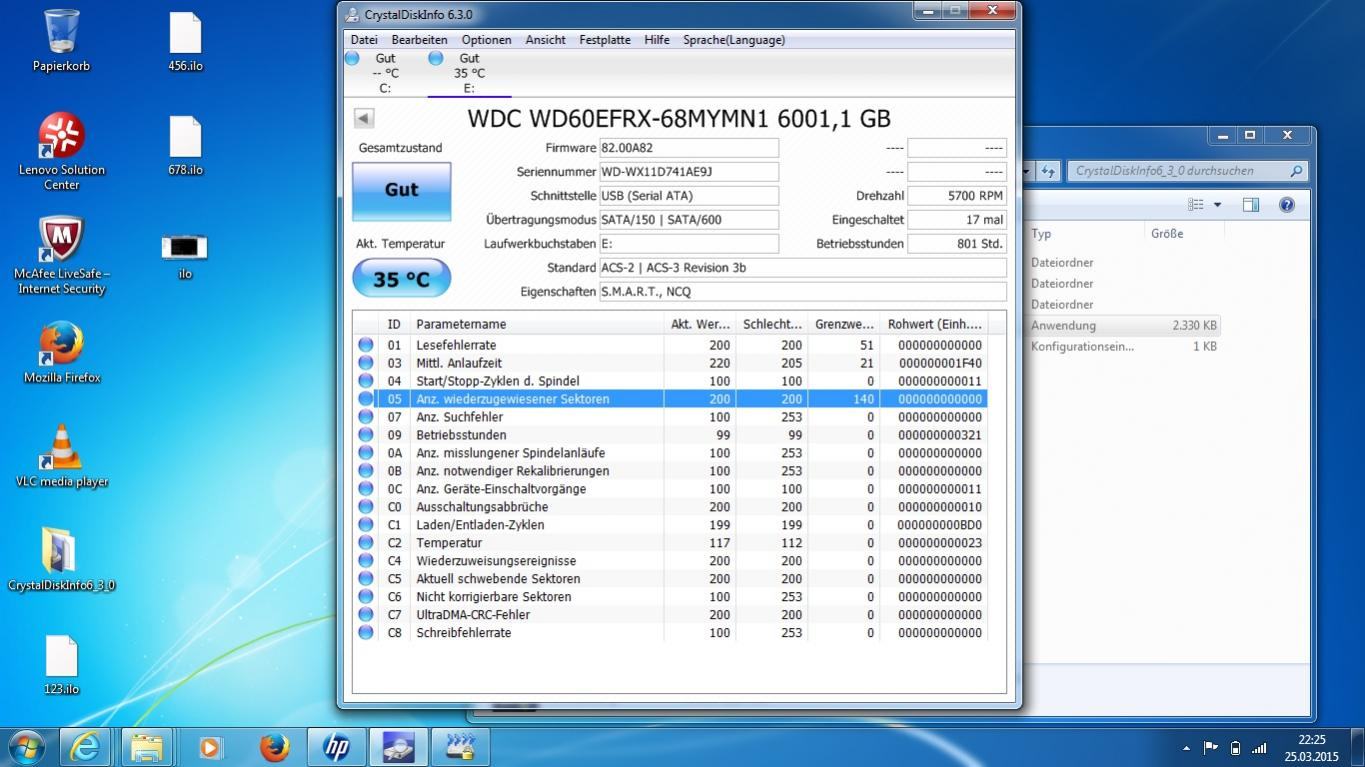Click the 35 °C temperature button
The image size is (1365, 767).
(401, 279)
